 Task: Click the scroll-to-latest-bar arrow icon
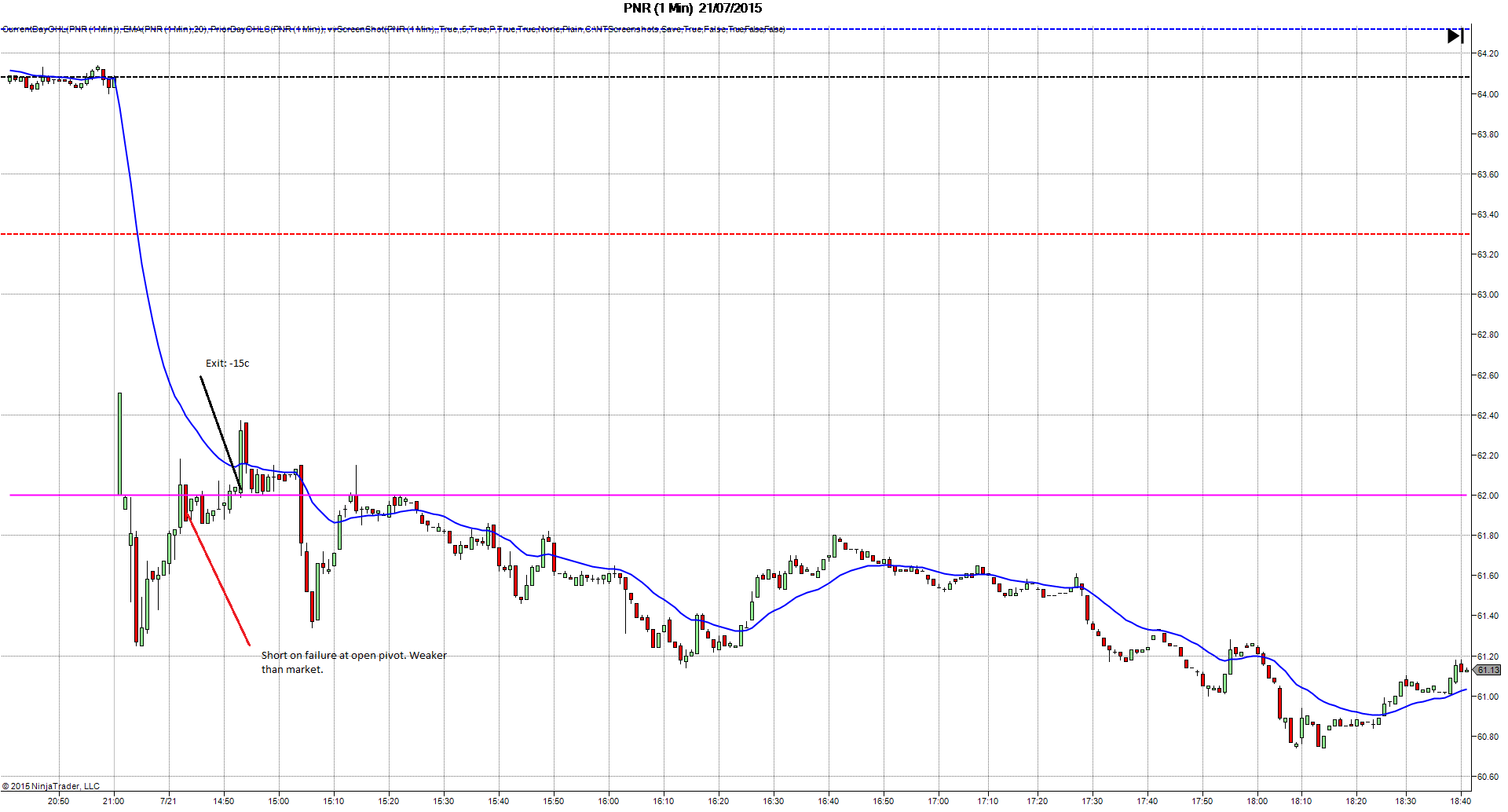pyautogui.click(x=1455, y=36)
